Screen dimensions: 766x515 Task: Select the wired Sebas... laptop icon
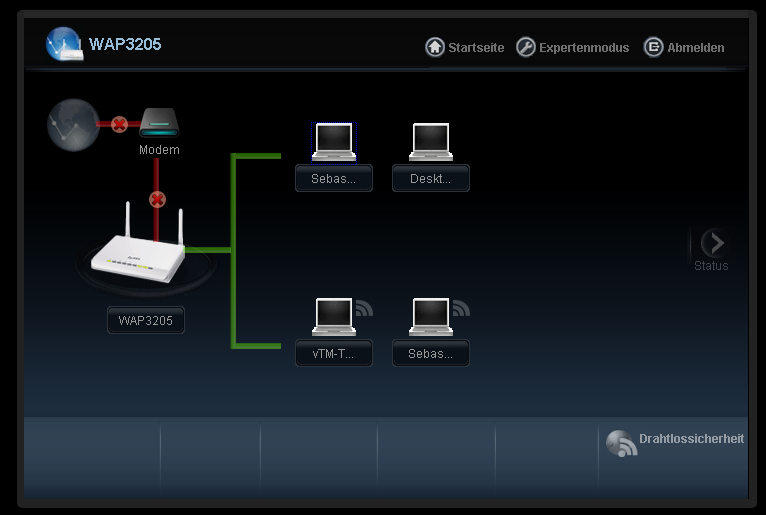(x=334, y=142)
